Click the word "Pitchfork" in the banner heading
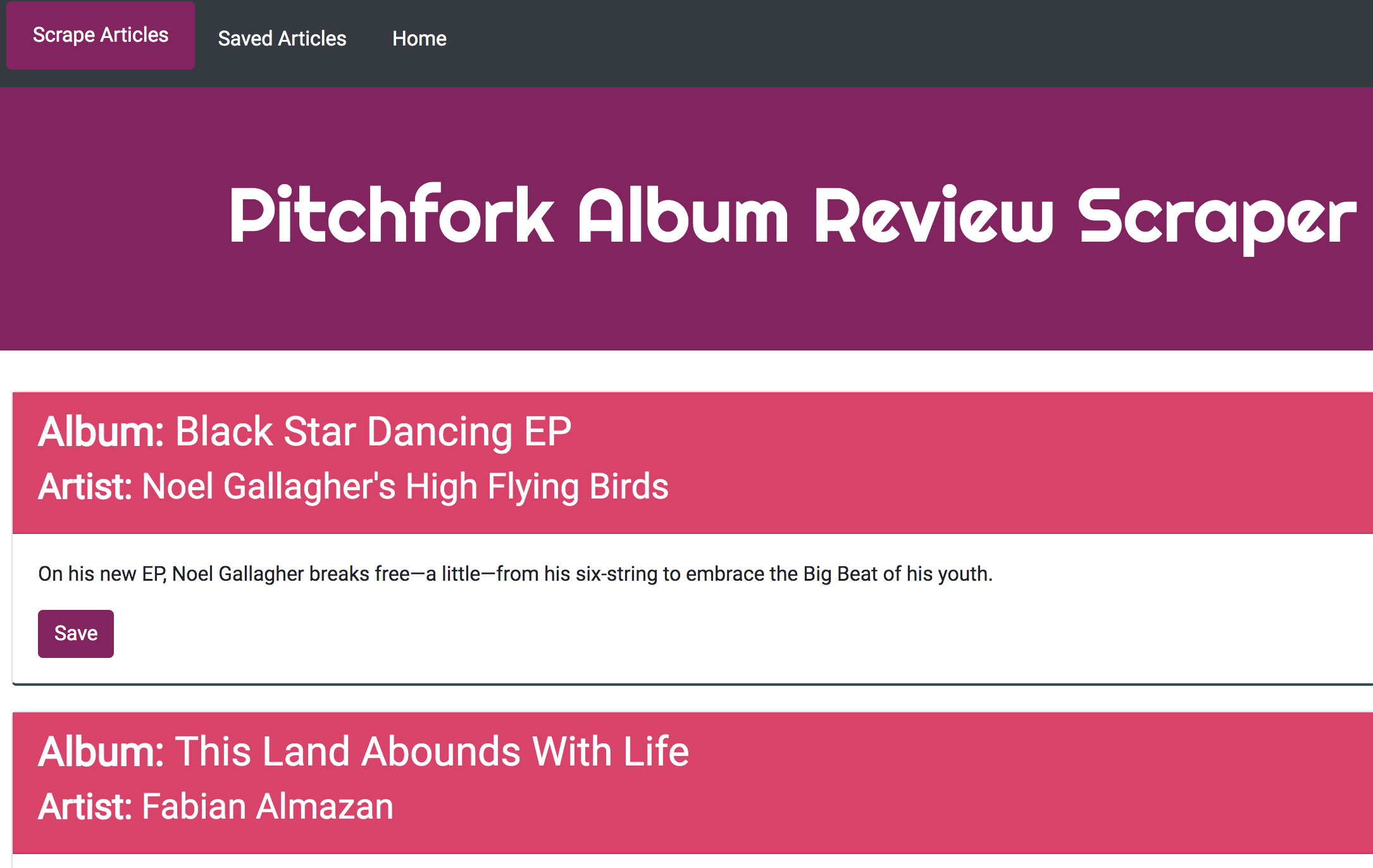The width and height of the screenshot is (1373, 868). (391, 216)
